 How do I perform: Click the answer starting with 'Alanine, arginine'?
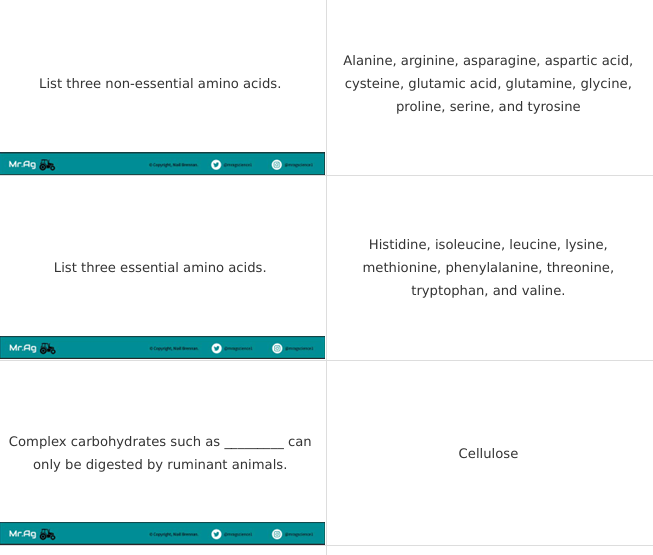point(488,83)
